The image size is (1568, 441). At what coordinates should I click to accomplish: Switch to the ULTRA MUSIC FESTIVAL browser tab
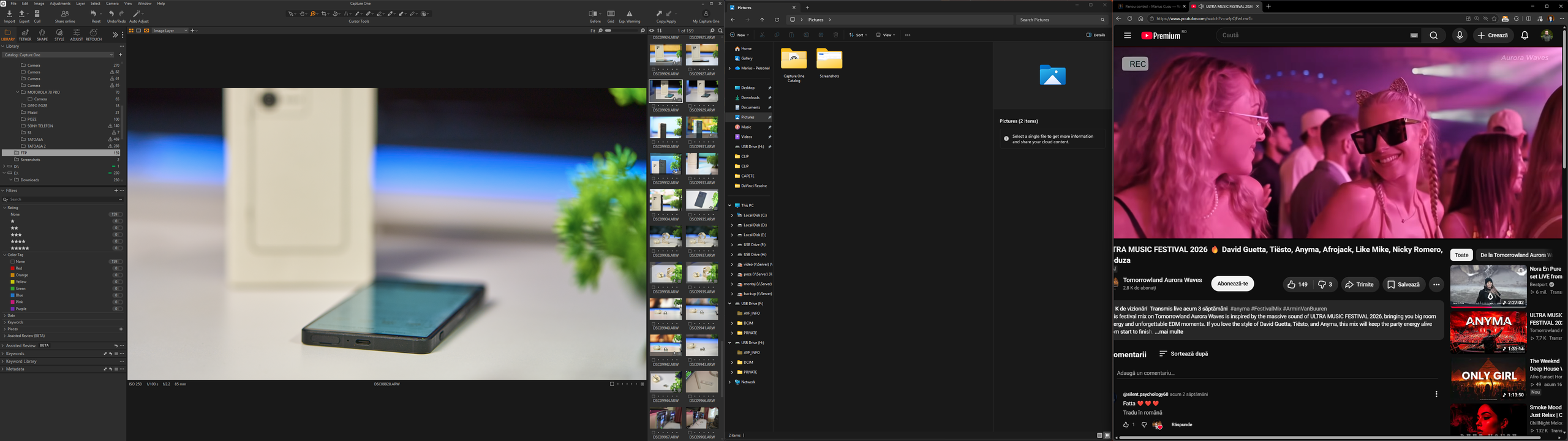[1225, 7]
